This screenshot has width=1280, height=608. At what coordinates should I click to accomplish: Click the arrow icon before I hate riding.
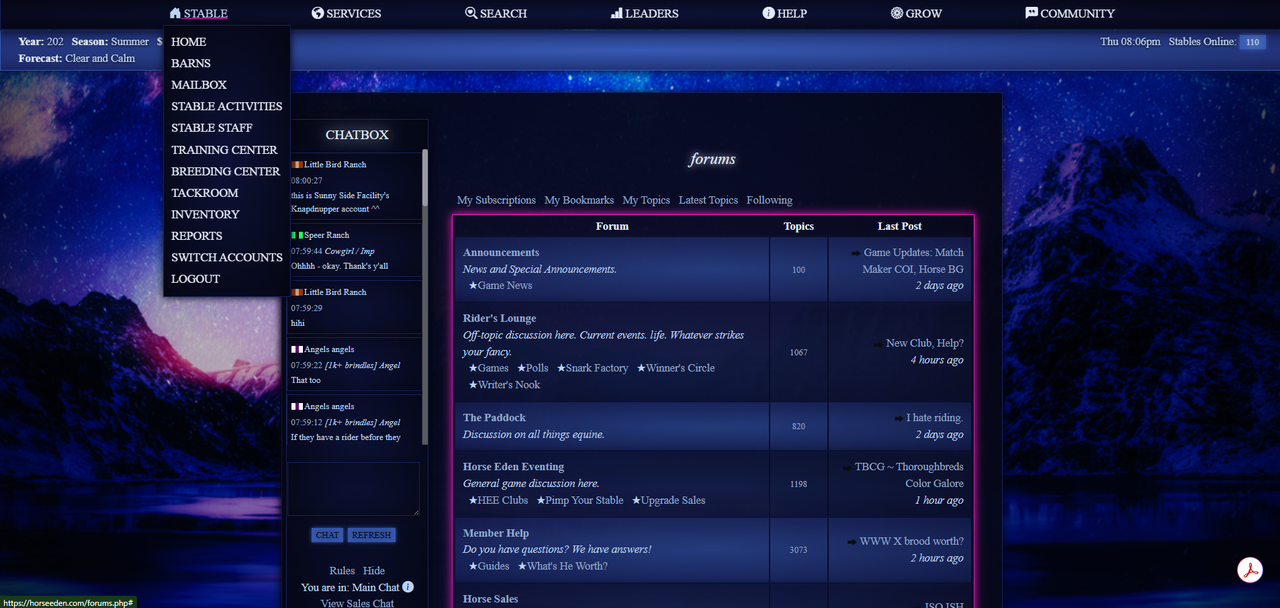pyautogui.click(x=898, y=418)
